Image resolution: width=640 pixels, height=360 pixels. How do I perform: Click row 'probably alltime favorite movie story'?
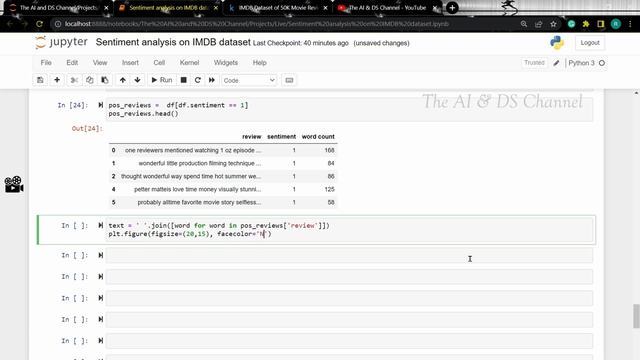click(x=223, y=202)
